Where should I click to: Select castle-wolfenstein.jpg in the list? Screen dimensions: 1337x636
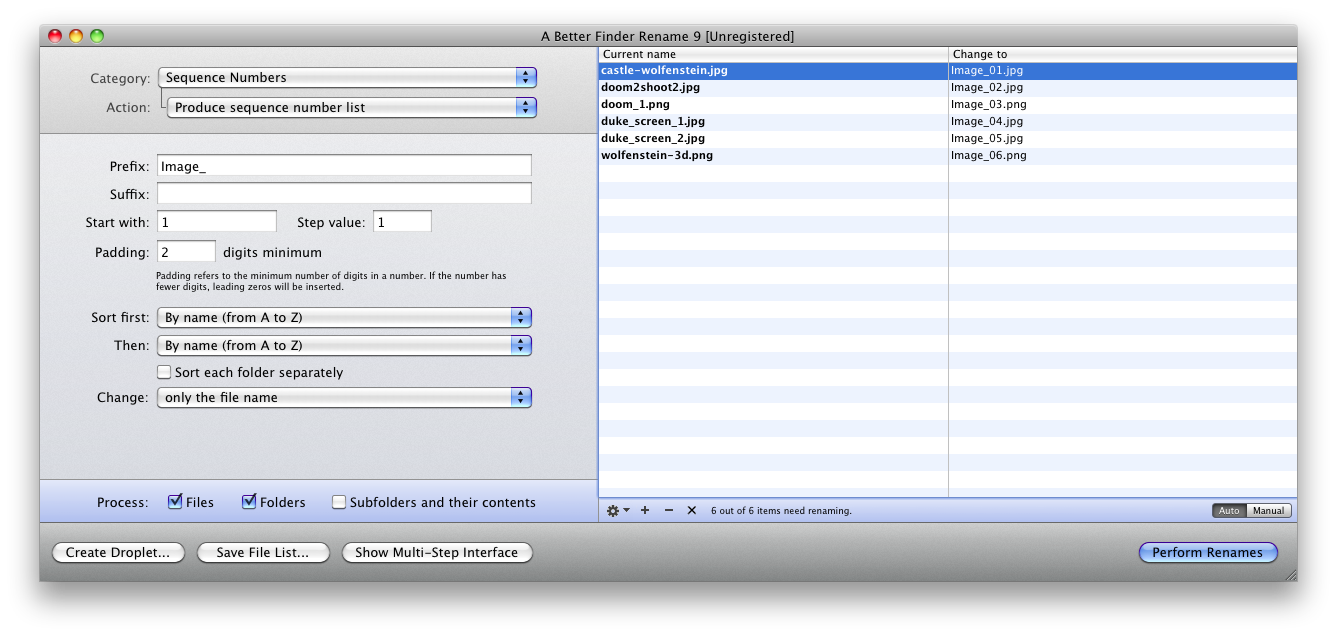point(773,71)
